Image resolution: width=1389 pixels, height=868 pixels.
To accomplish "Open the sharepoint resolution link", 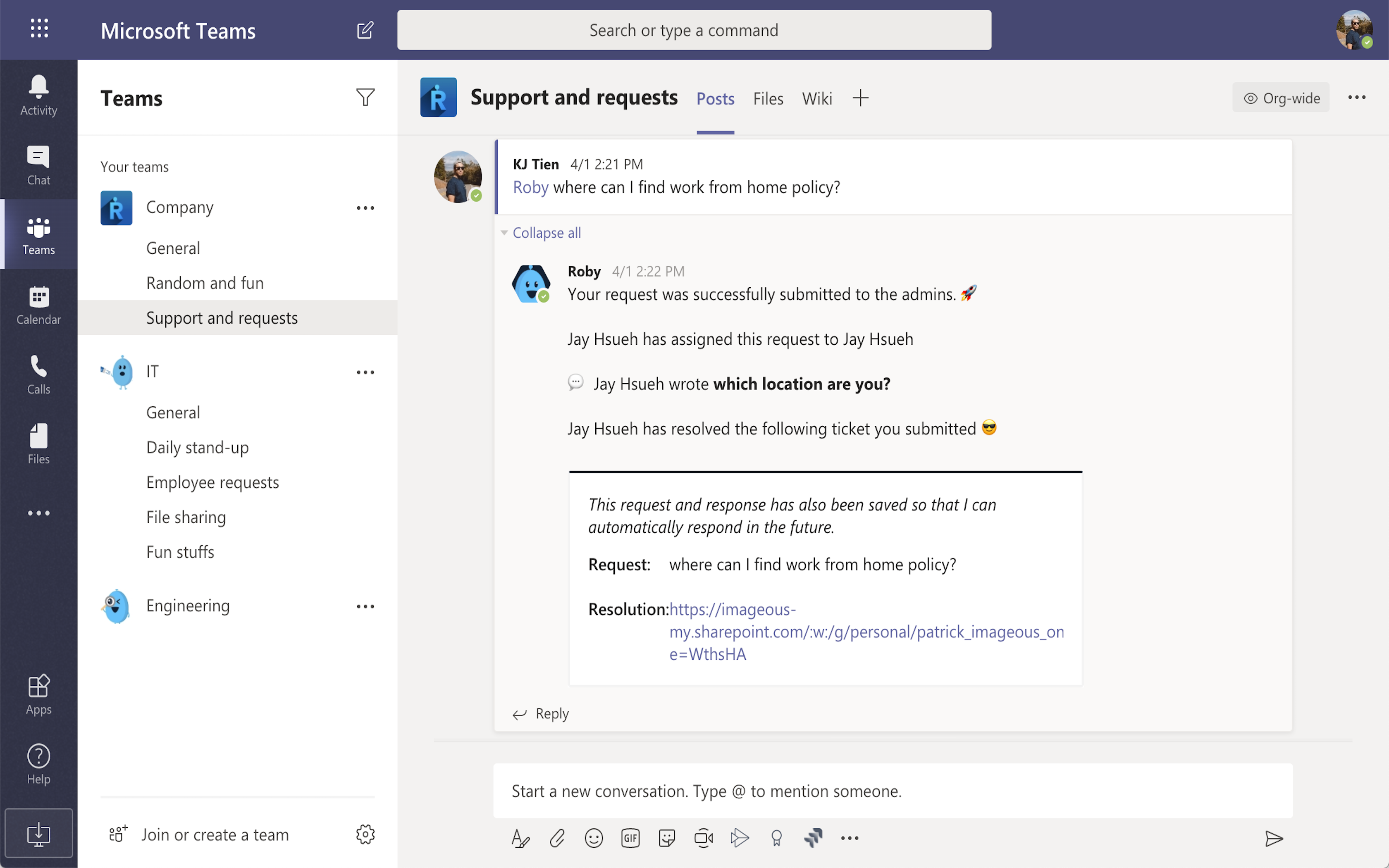I will (866, 632).
